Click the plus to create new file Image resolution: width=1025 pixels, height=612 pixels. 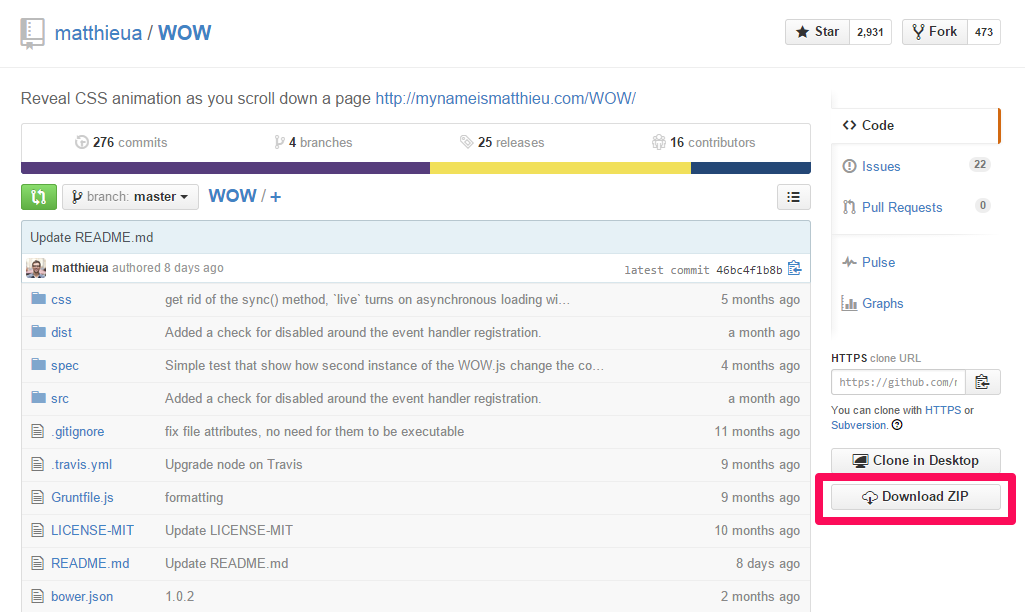point(275,197)
